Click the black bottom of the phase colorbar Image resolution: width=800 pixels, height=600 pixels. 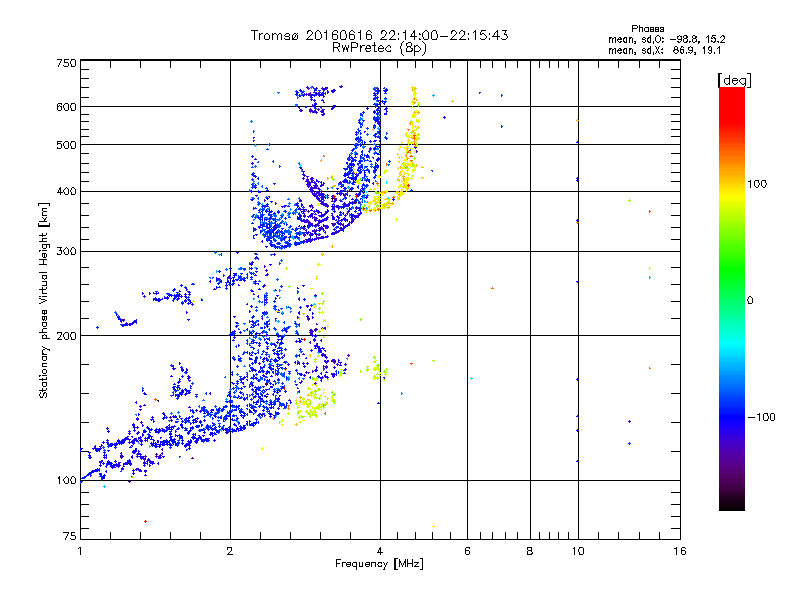[x=732, y=503]
